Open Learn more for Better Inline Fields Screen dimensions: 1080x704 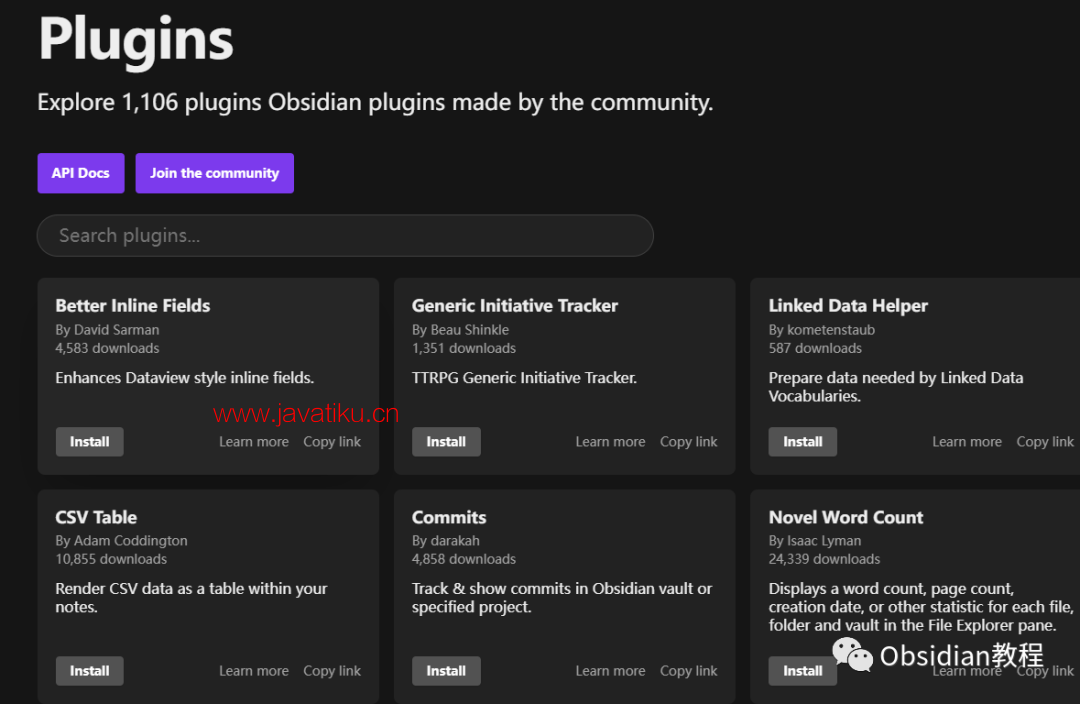click(254, 442)
